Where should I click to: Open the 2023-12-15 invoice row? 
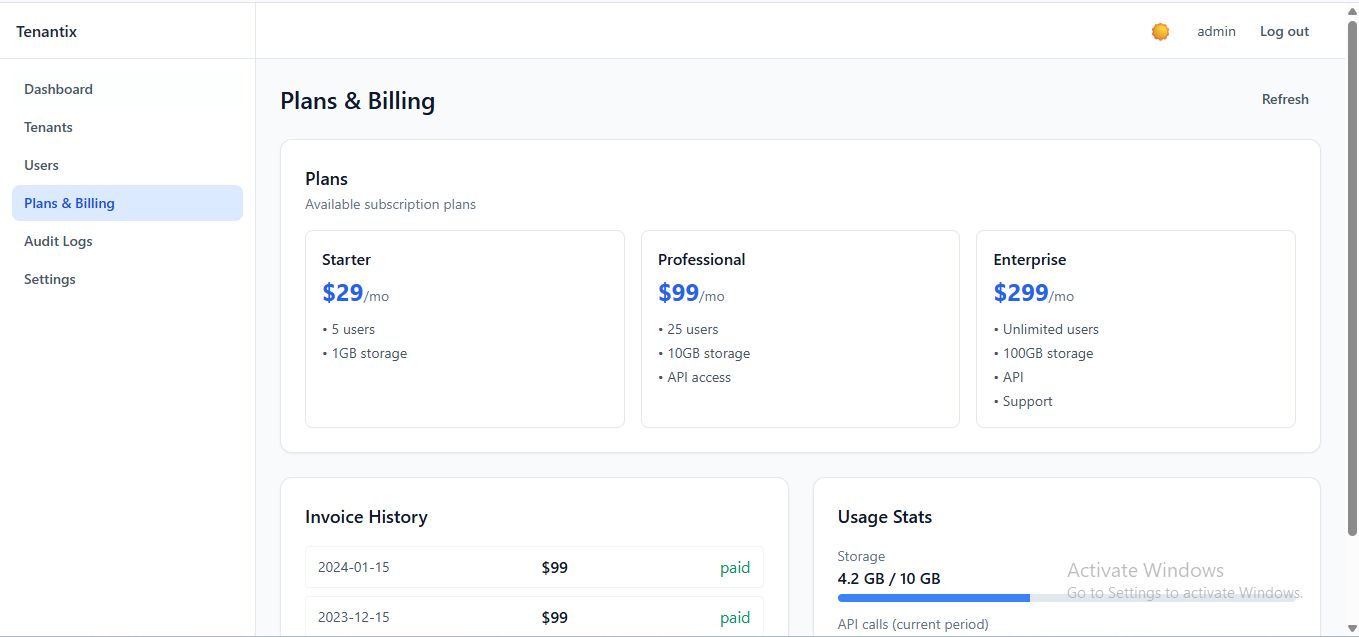(x=534, y=617)
